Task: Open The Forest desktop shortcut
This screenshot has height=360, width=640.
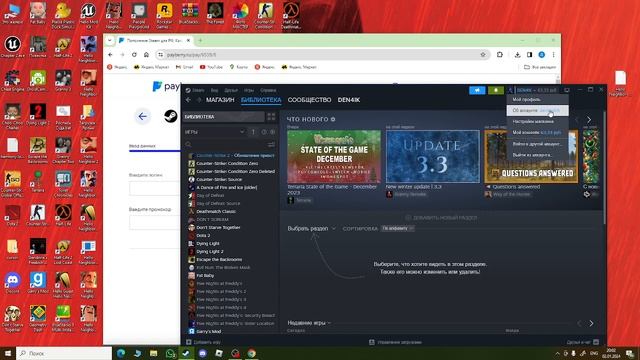Action: pyautogui.click(x=215, y=13)
